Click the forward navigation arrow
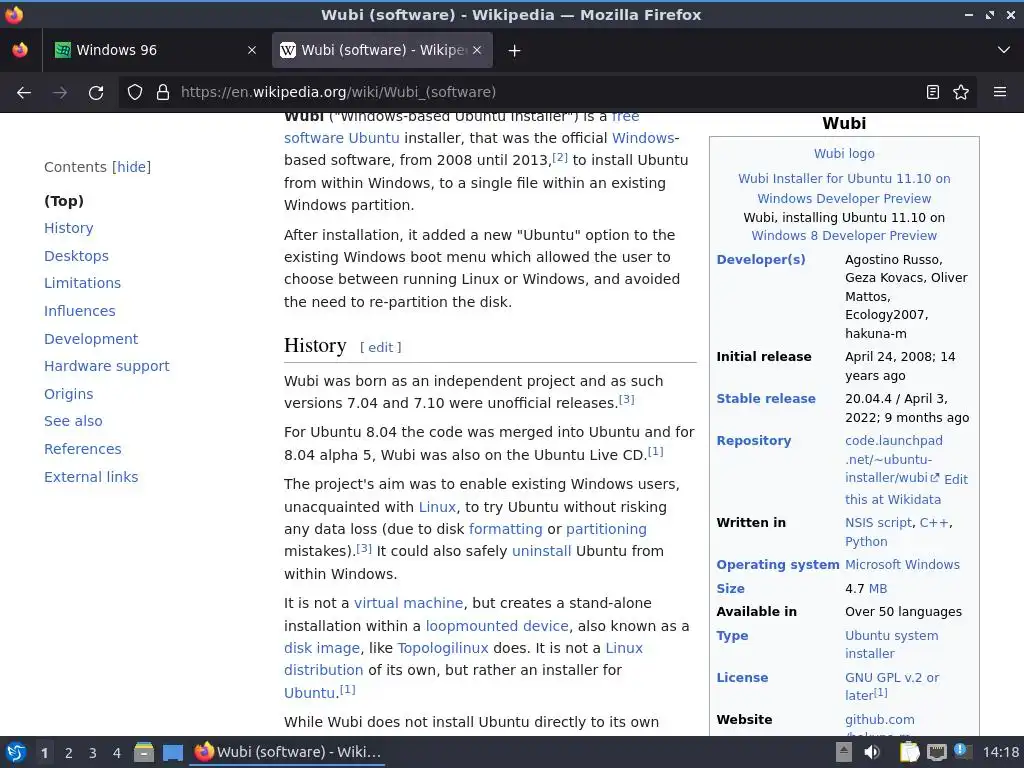This screenshot has height=768, width=1024. point(60,92)
